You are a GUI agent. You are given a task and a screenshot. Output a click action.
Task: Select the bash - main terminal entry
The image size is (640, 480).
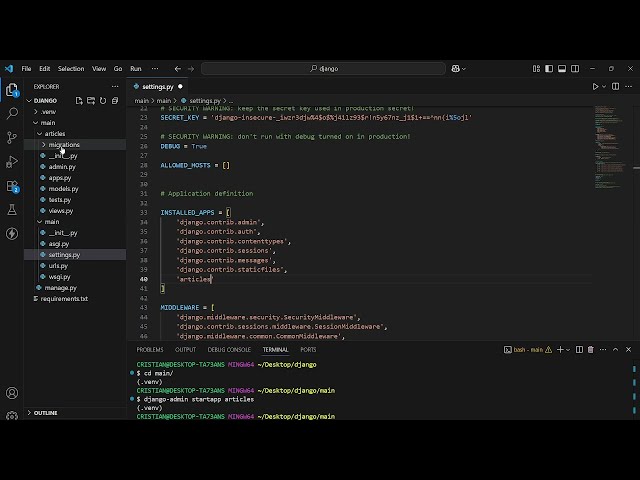(528, 350)
